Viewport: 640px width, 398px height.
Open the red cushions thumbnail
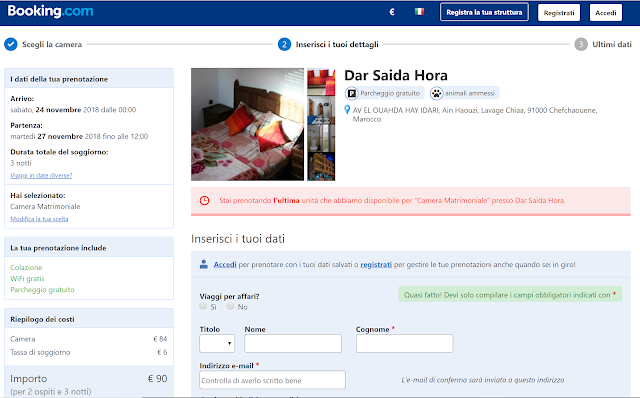(321, 82)
